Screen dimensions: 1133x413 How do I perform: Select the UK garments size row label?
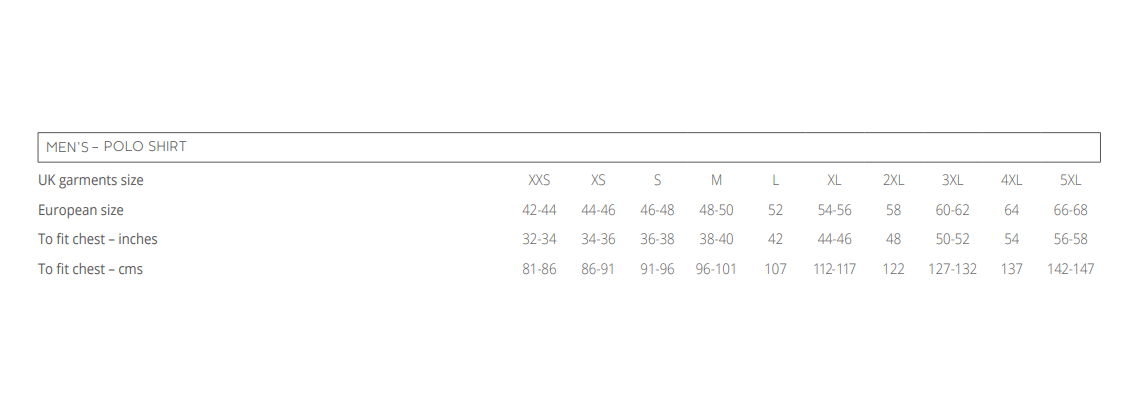[x=91, y=180]
